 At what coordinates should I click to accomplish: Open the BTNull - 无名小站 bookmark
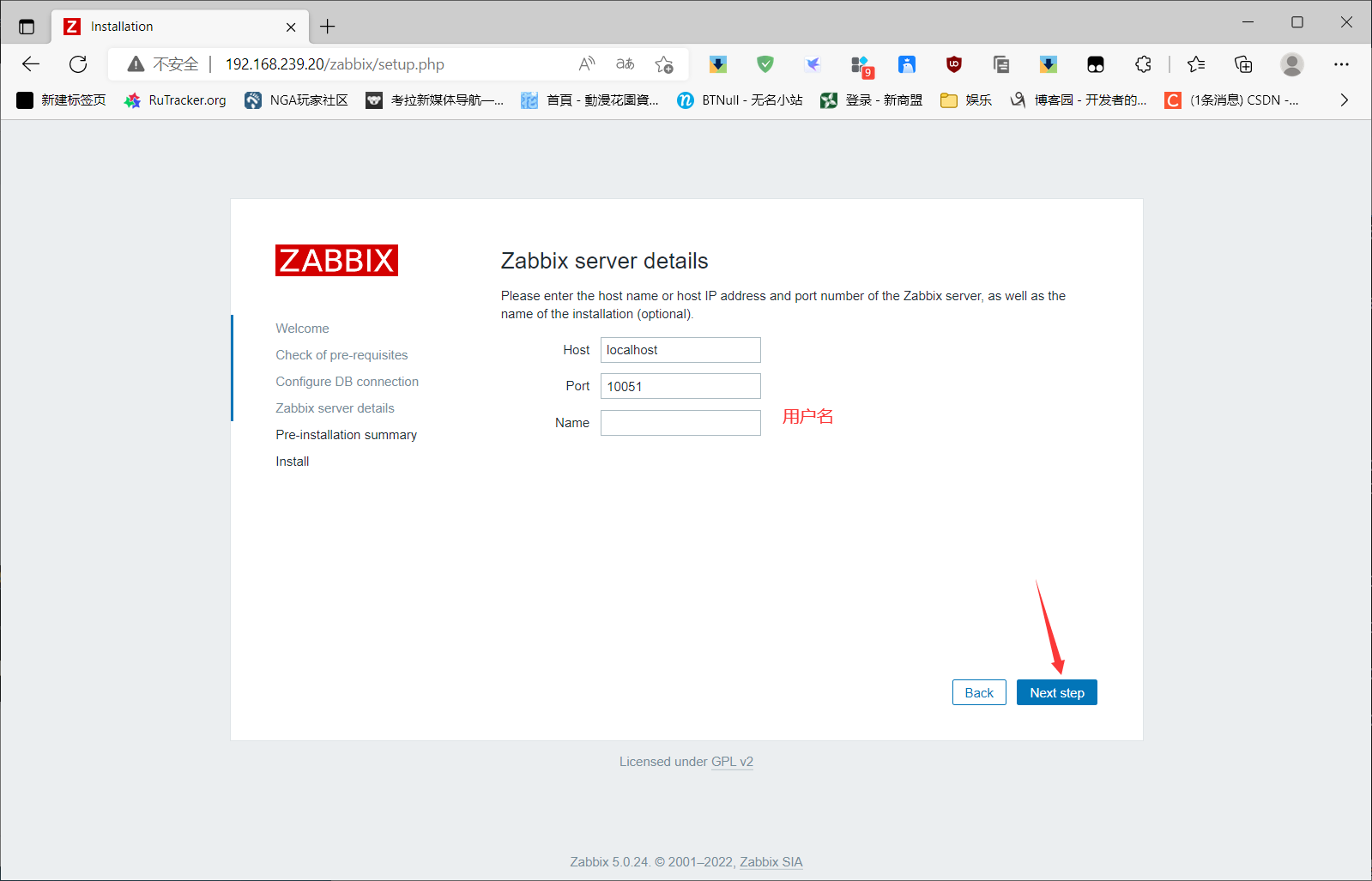point(740,100)
